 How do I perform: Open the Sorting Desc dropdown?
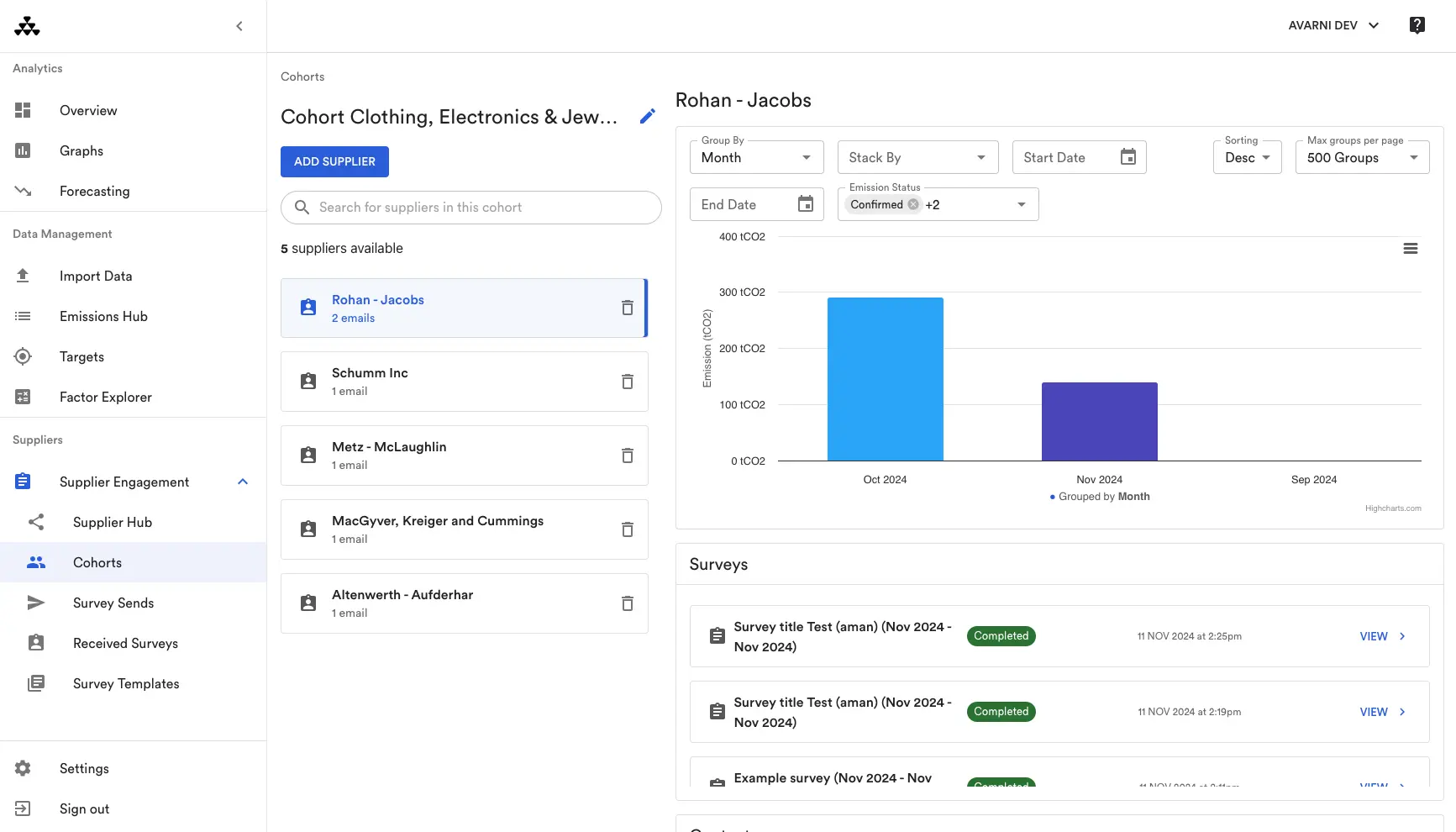(x=1247, y=157)
